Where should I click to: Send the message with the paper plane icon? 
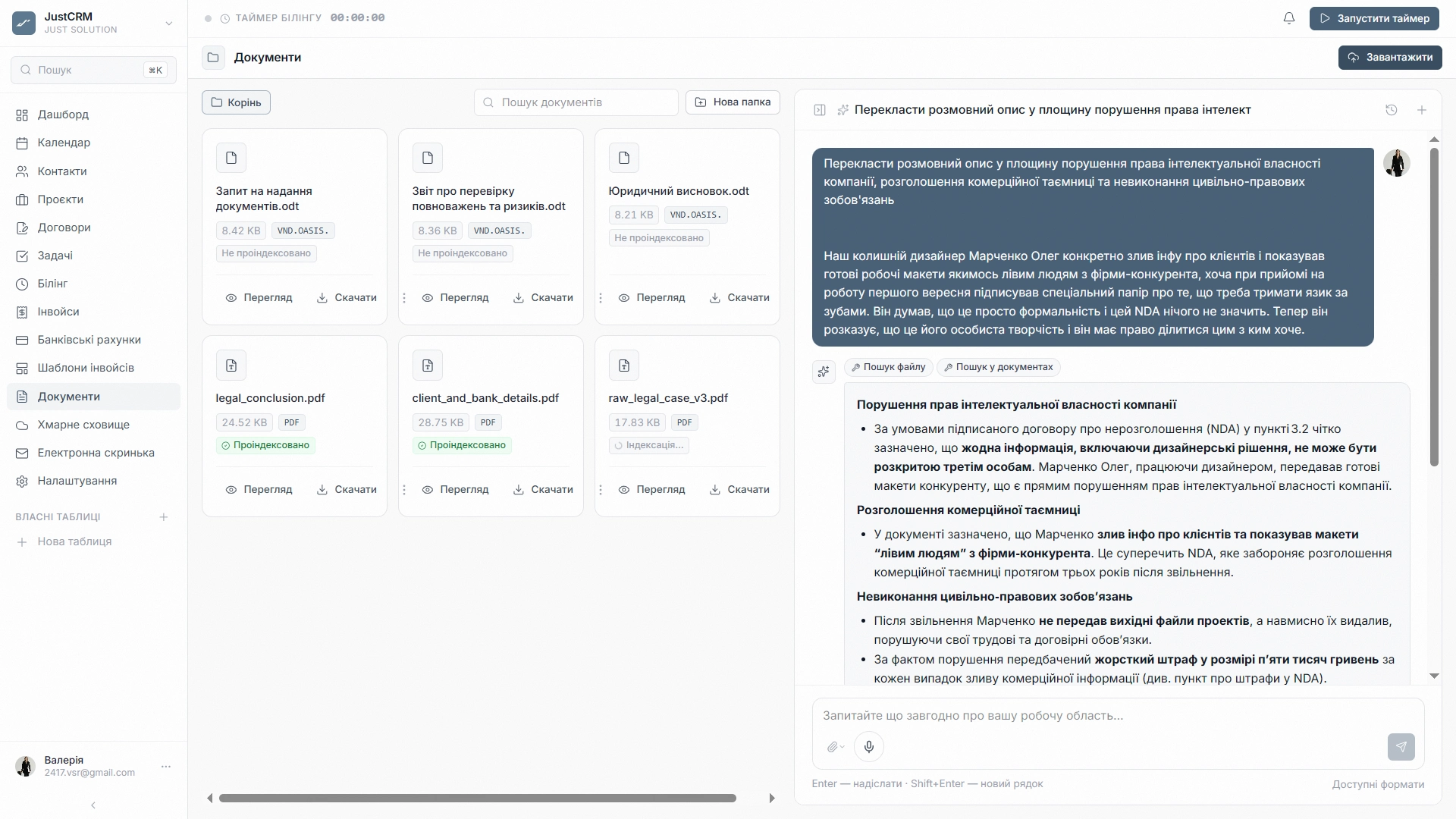point(1401,747)
